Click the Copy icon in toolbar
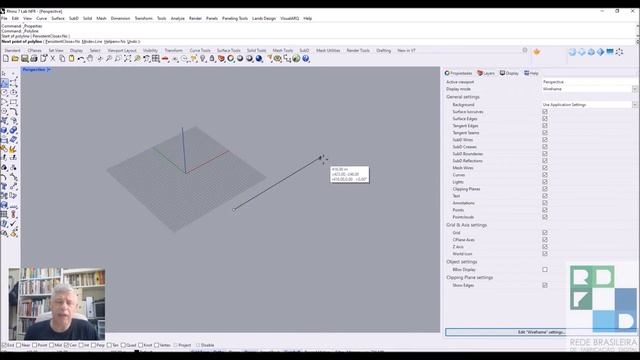The width and height of the screenshot is (640, 360). click(62, 59)
